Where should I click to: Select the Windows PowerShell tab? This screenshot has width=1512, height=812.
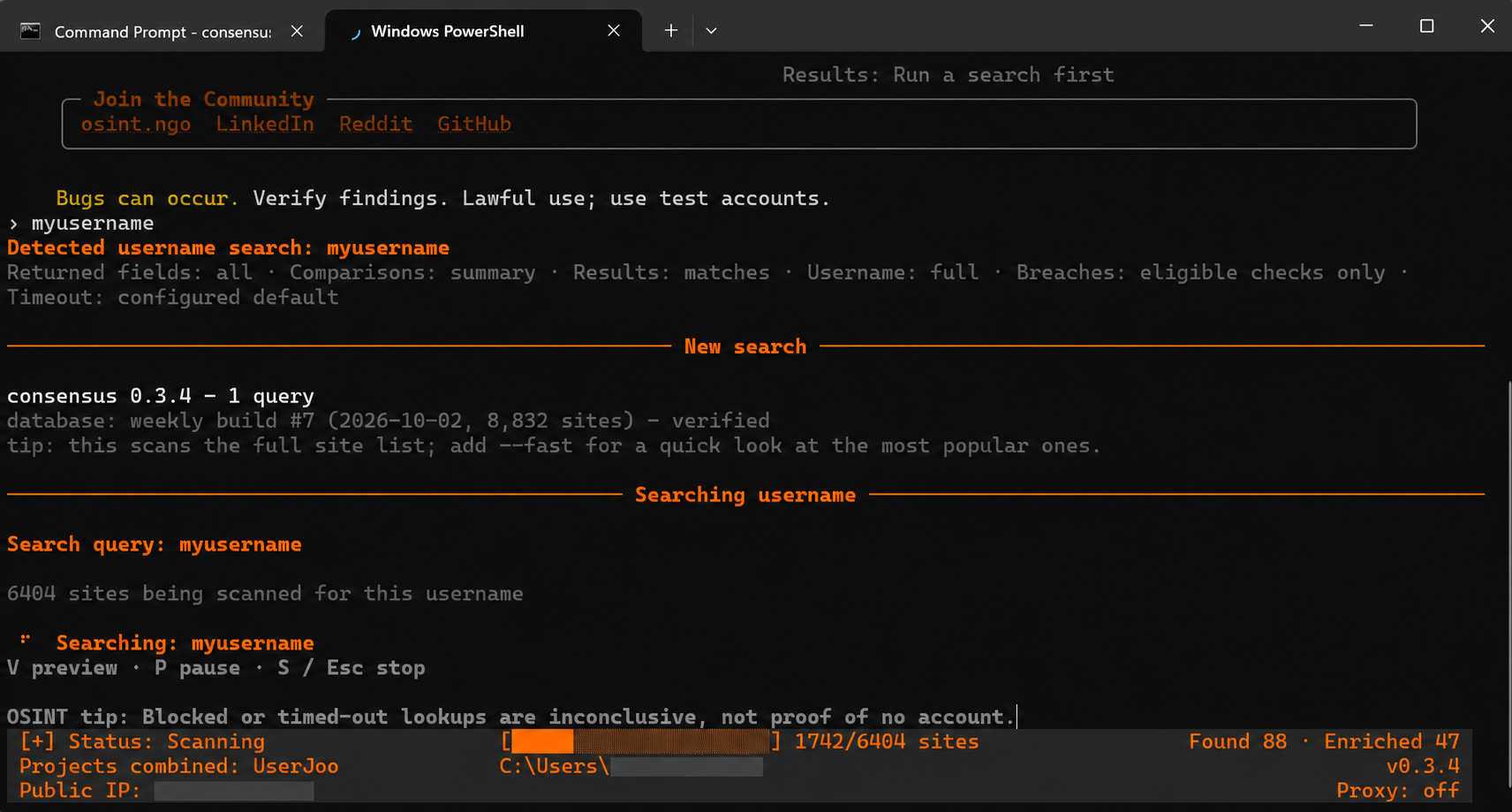[x=483, y=31]
